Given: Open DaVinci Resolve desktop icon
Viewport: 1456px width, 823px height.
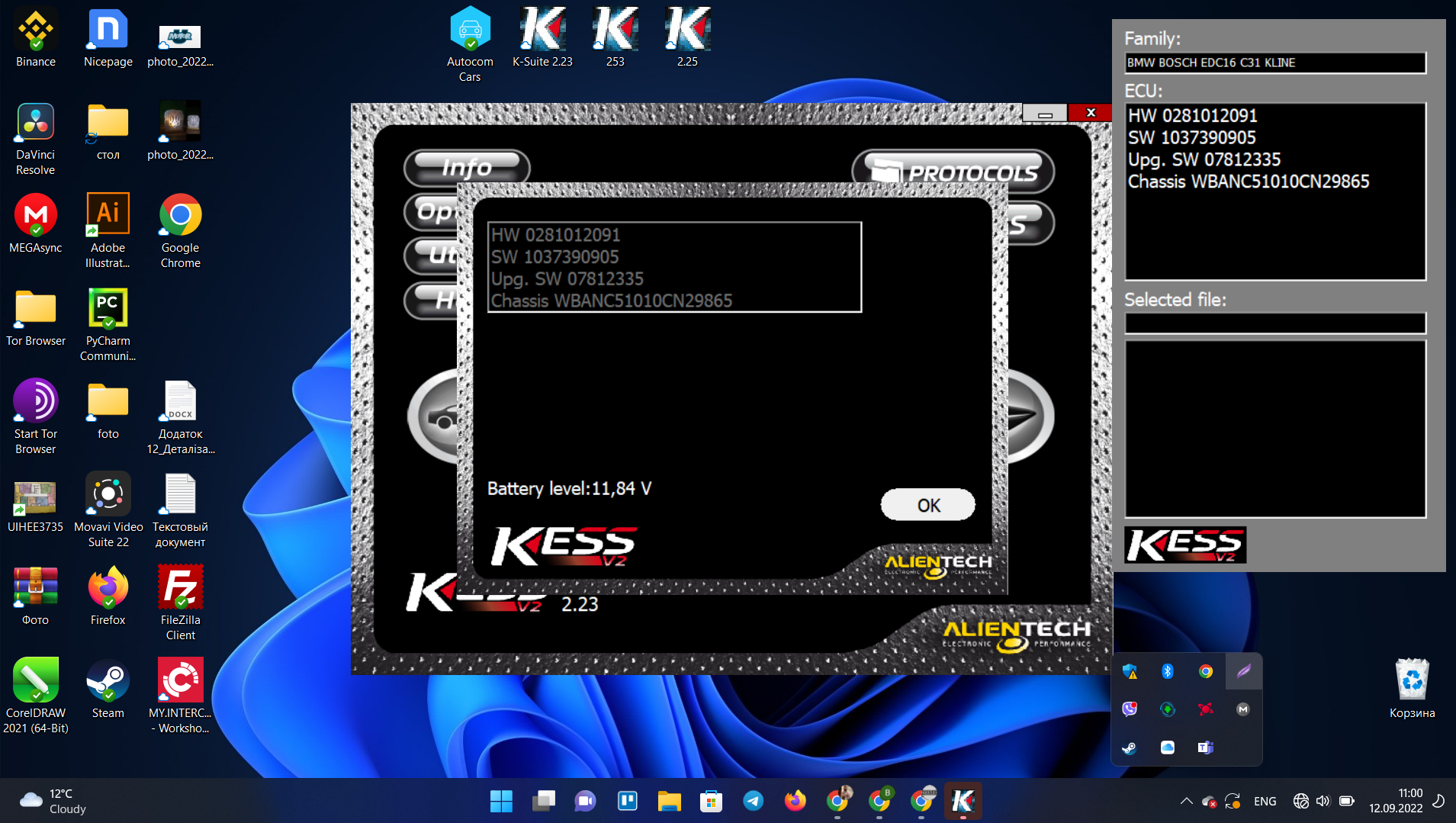Looking at the screenshot, I should click(x=36, y=139).
